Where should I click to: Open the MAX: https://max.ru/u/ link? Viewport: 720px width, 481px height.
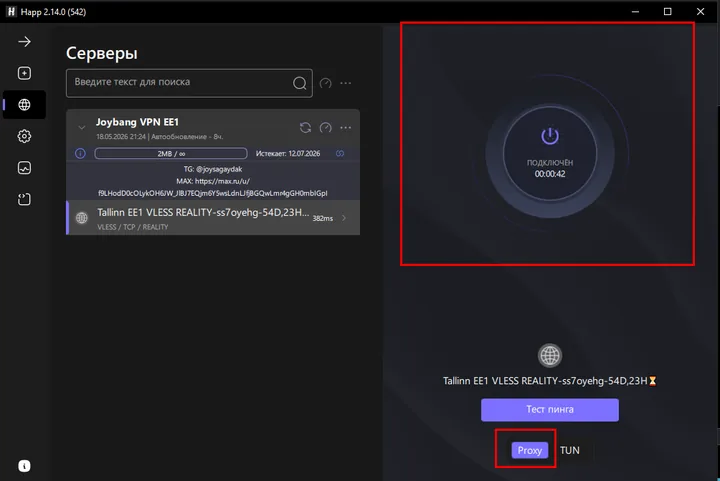[x=213, y=181]
